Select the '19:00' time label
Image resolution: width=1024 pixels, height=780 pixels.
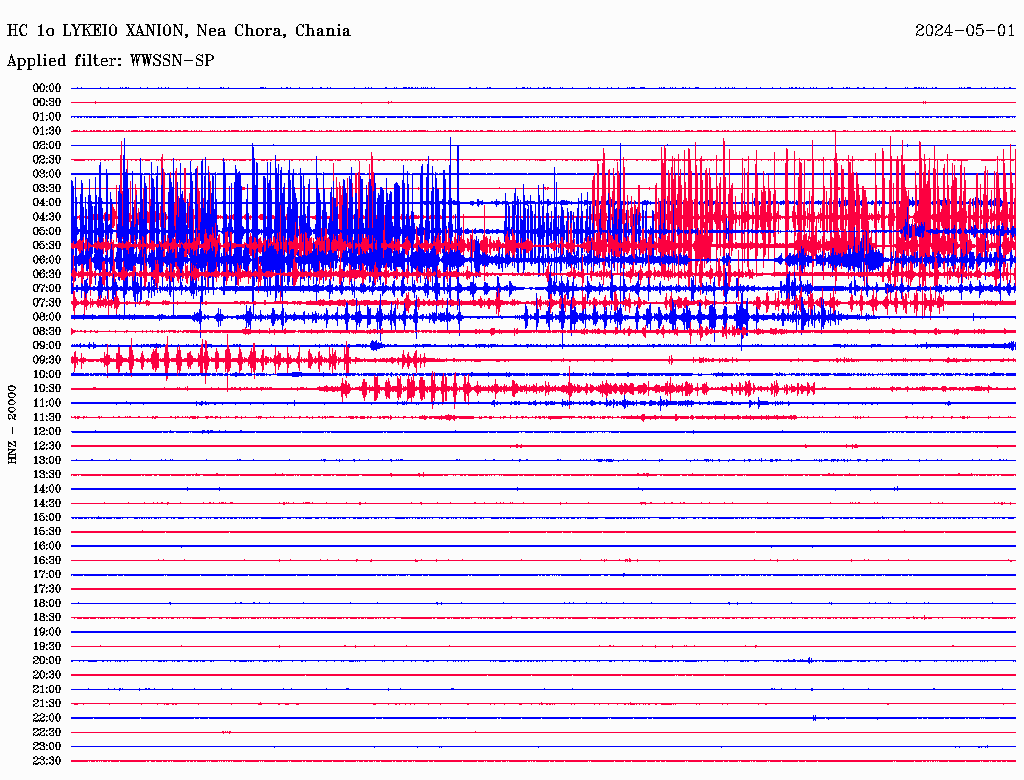[x=47, y=632]
